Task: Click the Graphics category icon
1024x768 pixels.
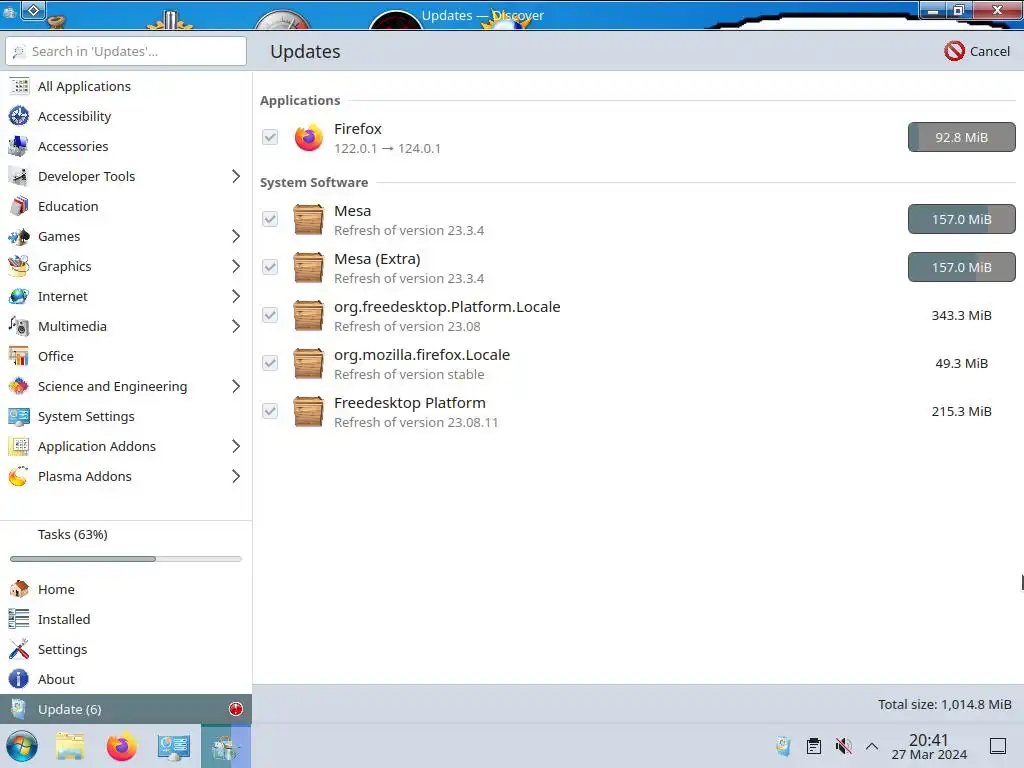Action: tap(19, 266)
